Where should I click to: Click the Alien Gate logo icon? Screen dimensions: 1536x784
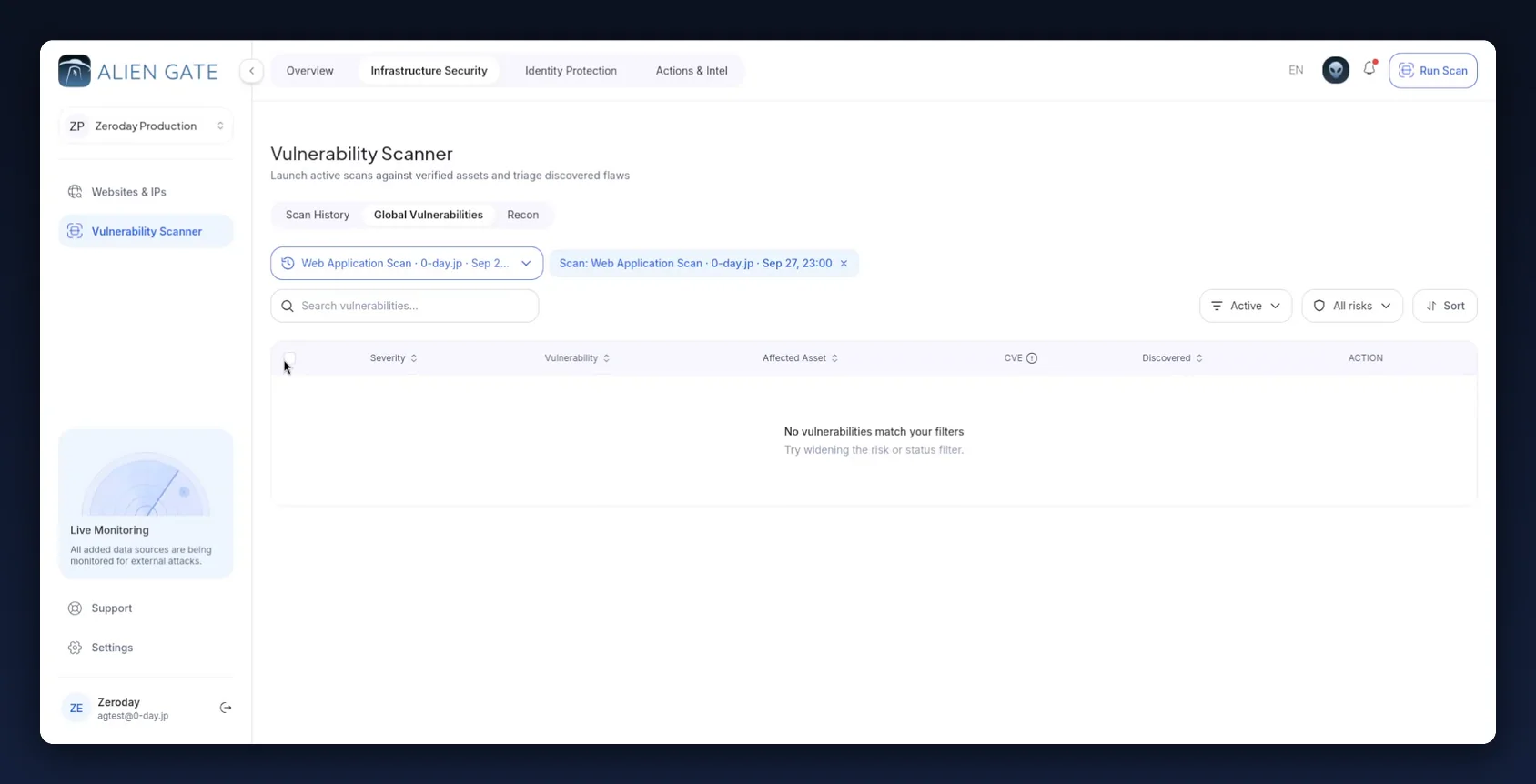(x=75, y=71)
